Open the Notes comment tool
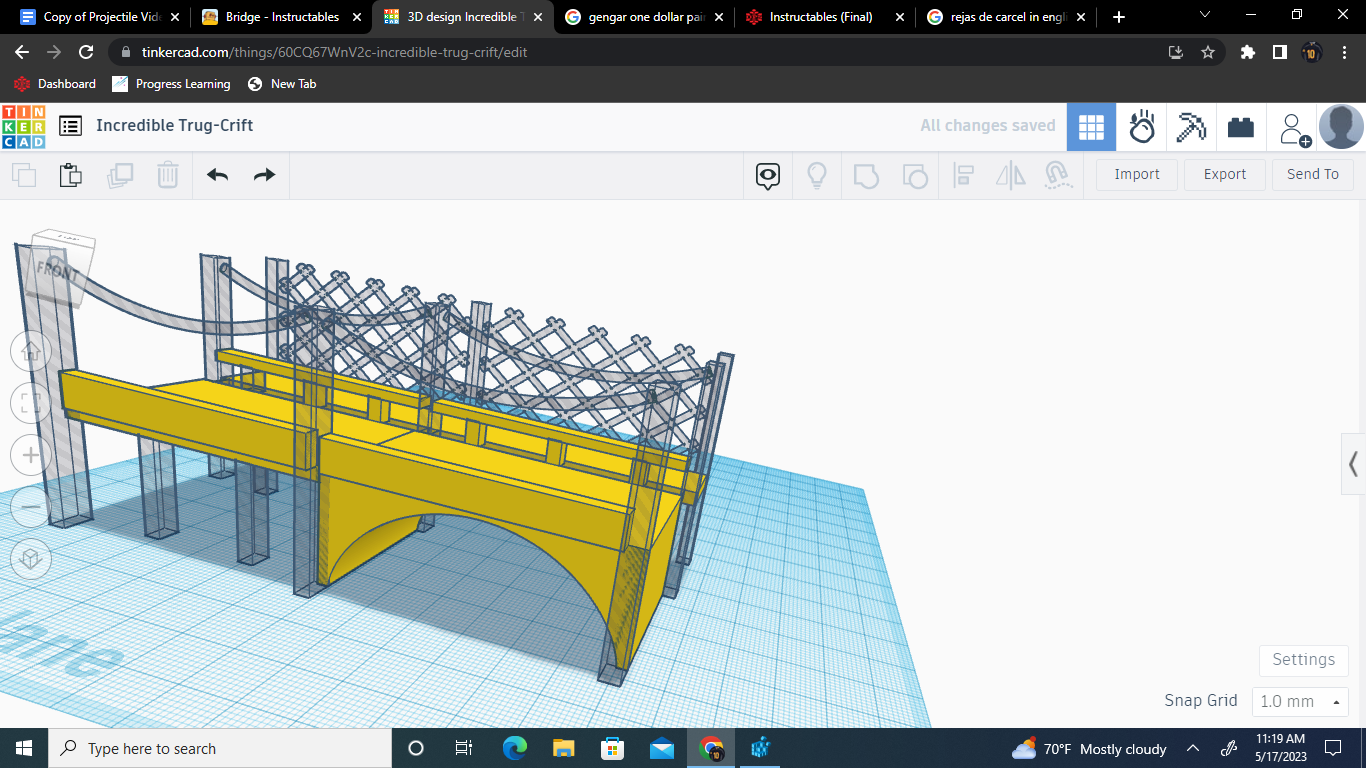The height and width of the screenshot is (768, 1366). tap(766, 174)
